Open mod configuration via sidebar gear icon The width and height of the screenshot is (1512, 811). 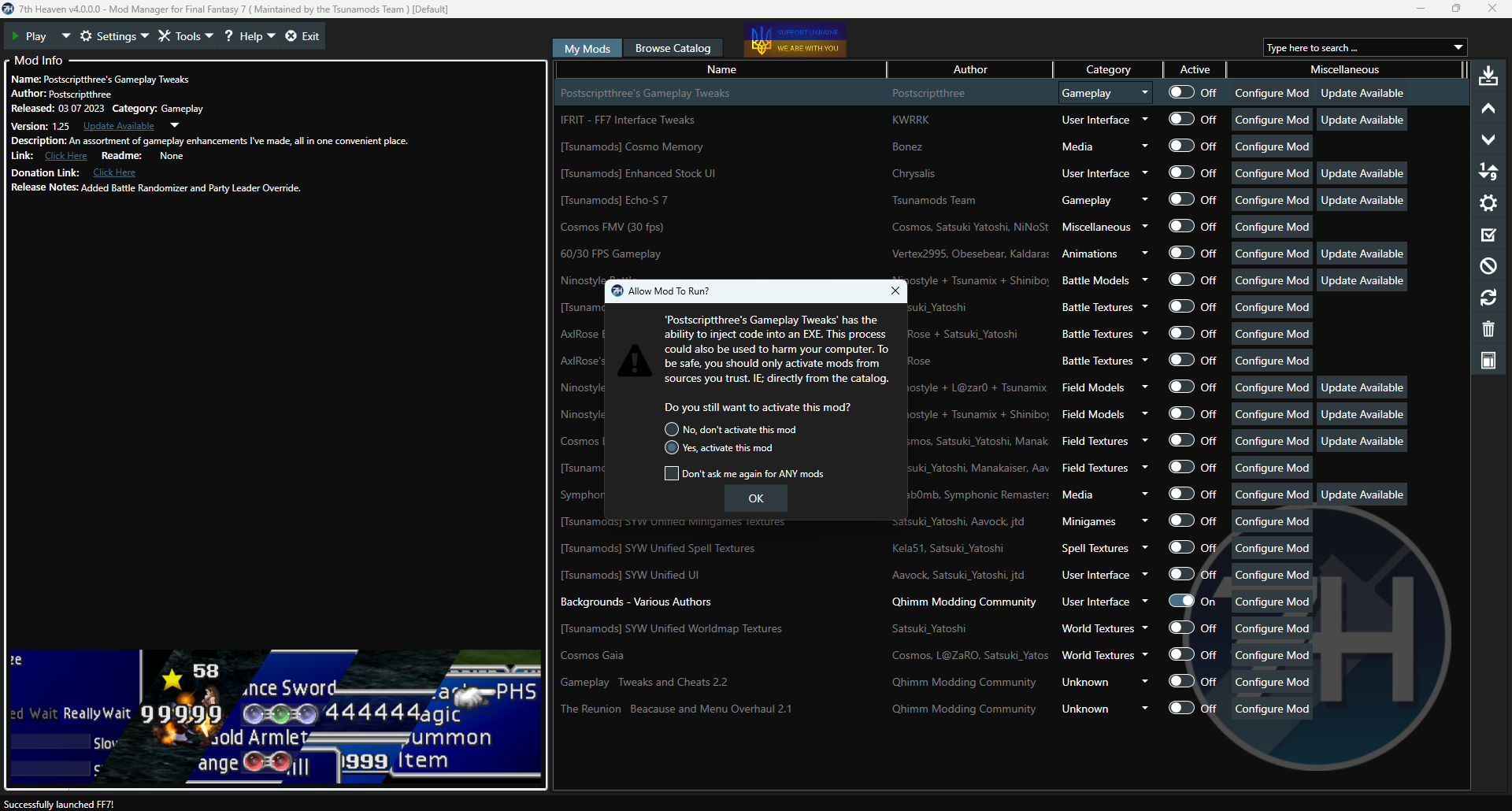(x=1488, y=203)
